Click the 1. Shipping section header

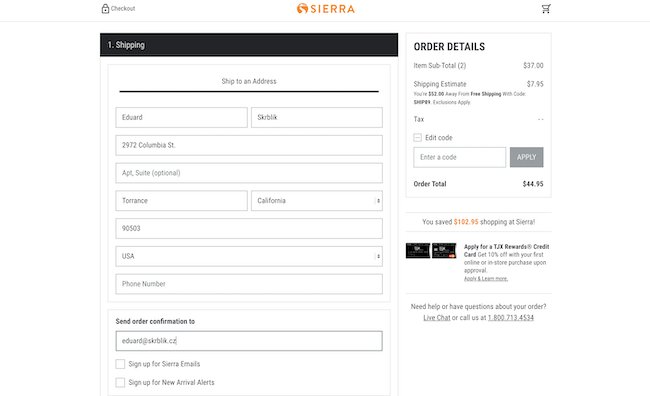tap(249, 45)
